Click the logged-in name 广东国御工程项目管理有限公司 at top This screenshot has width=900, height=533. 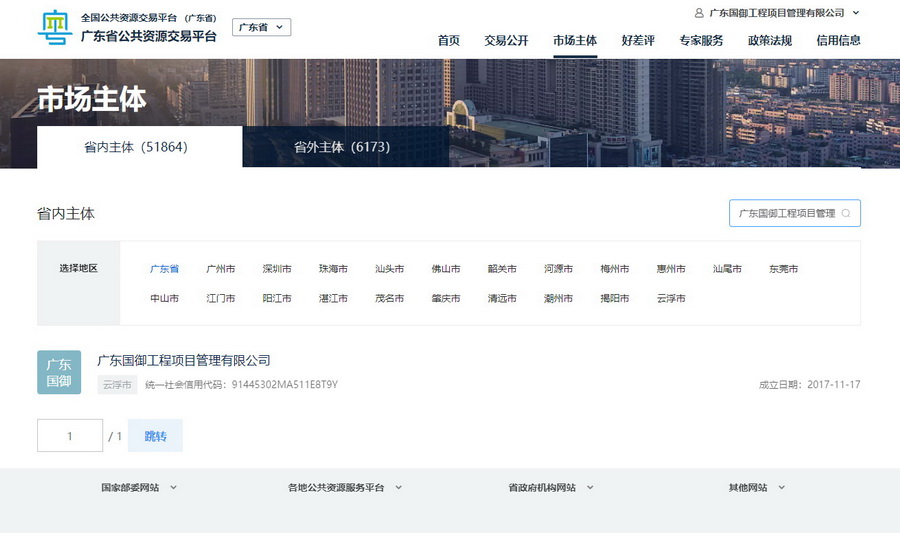[777, 13]
